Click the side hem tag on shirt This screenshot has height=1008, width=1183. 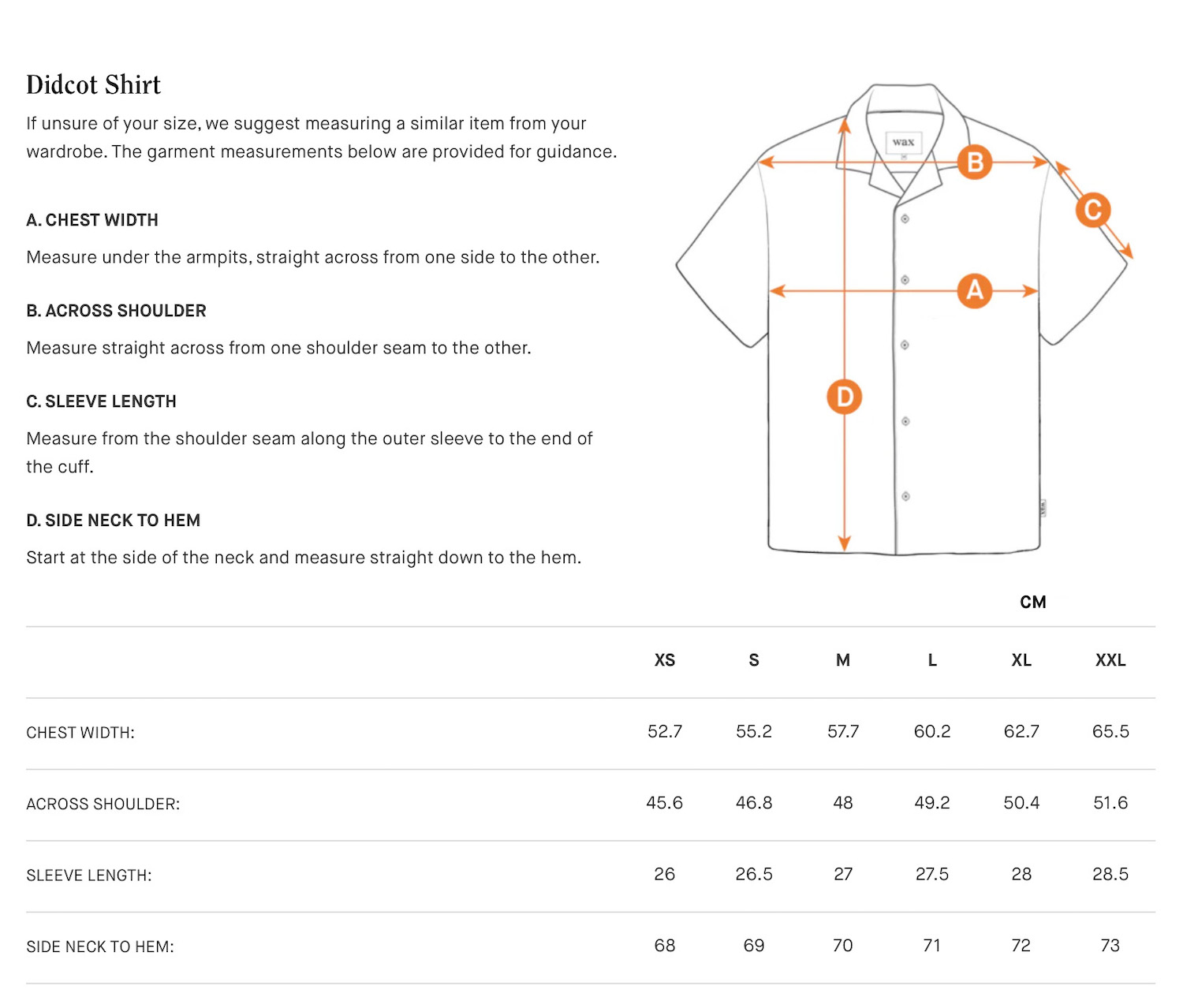(1043, 508)
